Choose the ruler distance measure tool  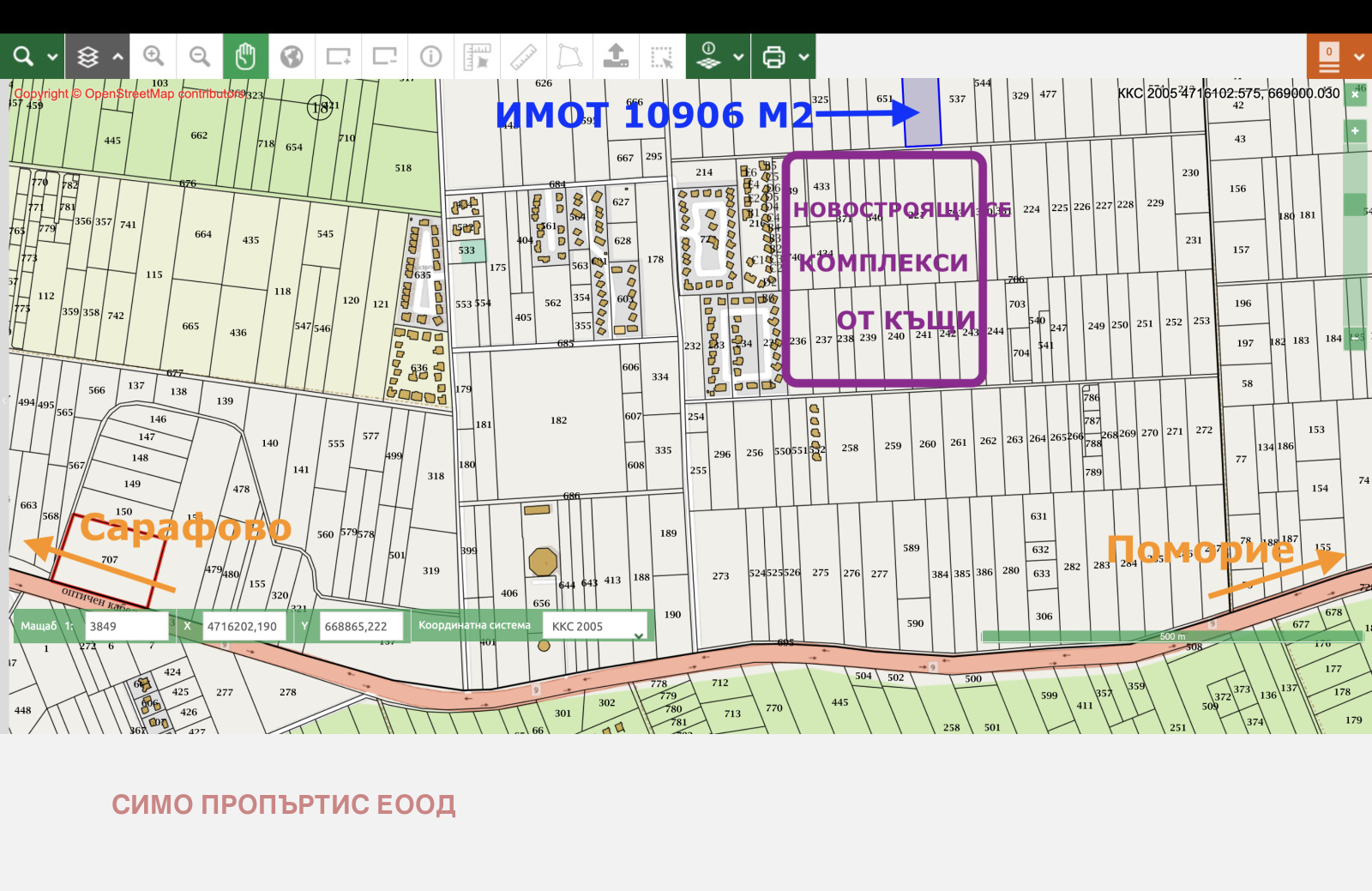pos(523,57)
